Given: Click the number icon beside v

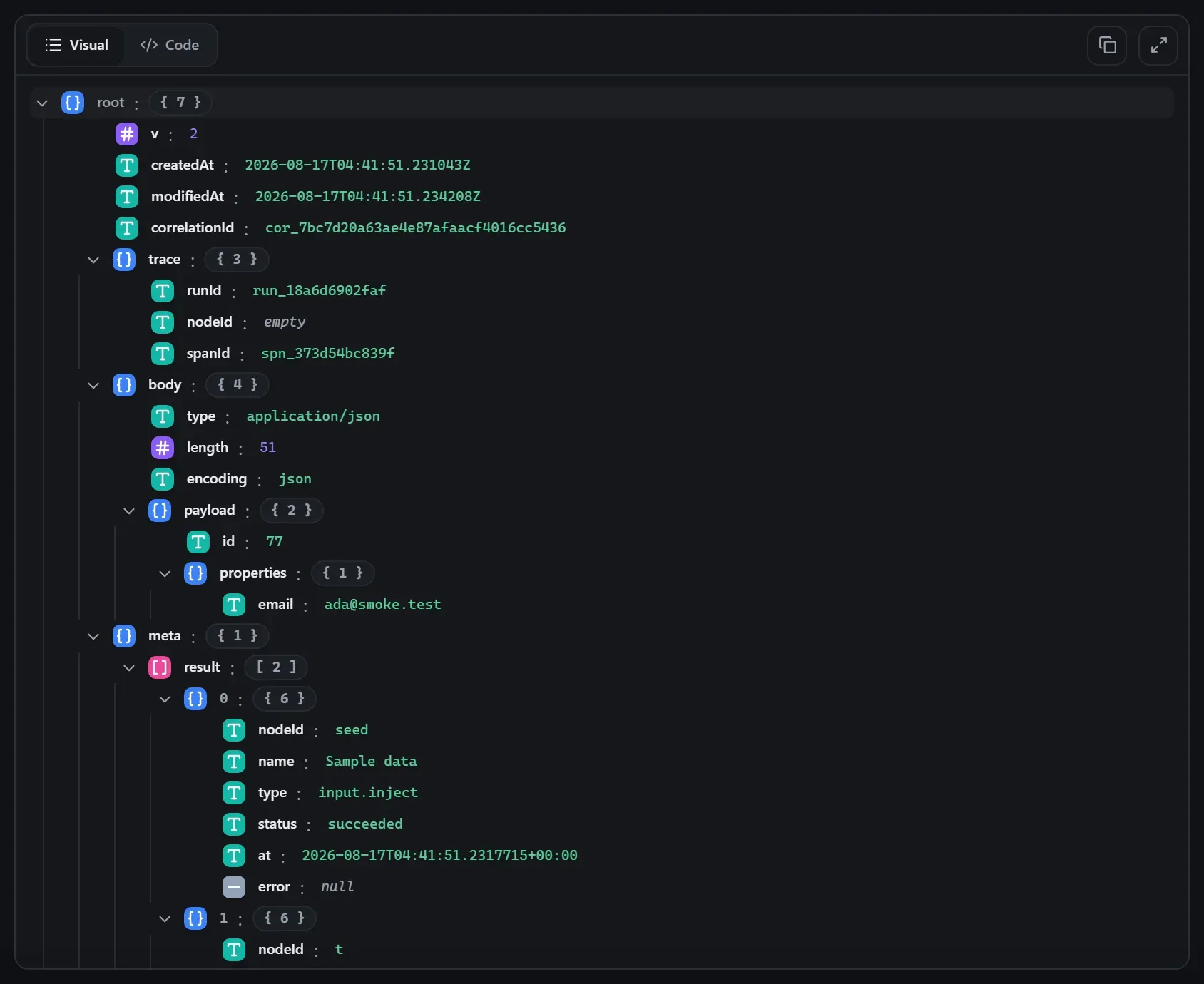Looking at the screenshot, I should click(x=127, y=134).
